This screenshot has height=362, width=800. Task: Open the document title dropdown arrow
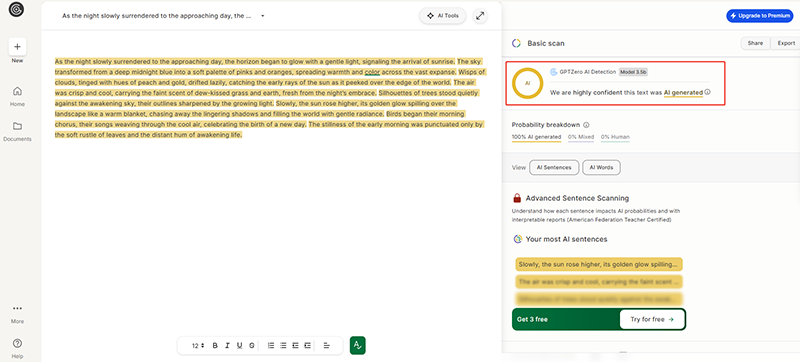point(262,16)
